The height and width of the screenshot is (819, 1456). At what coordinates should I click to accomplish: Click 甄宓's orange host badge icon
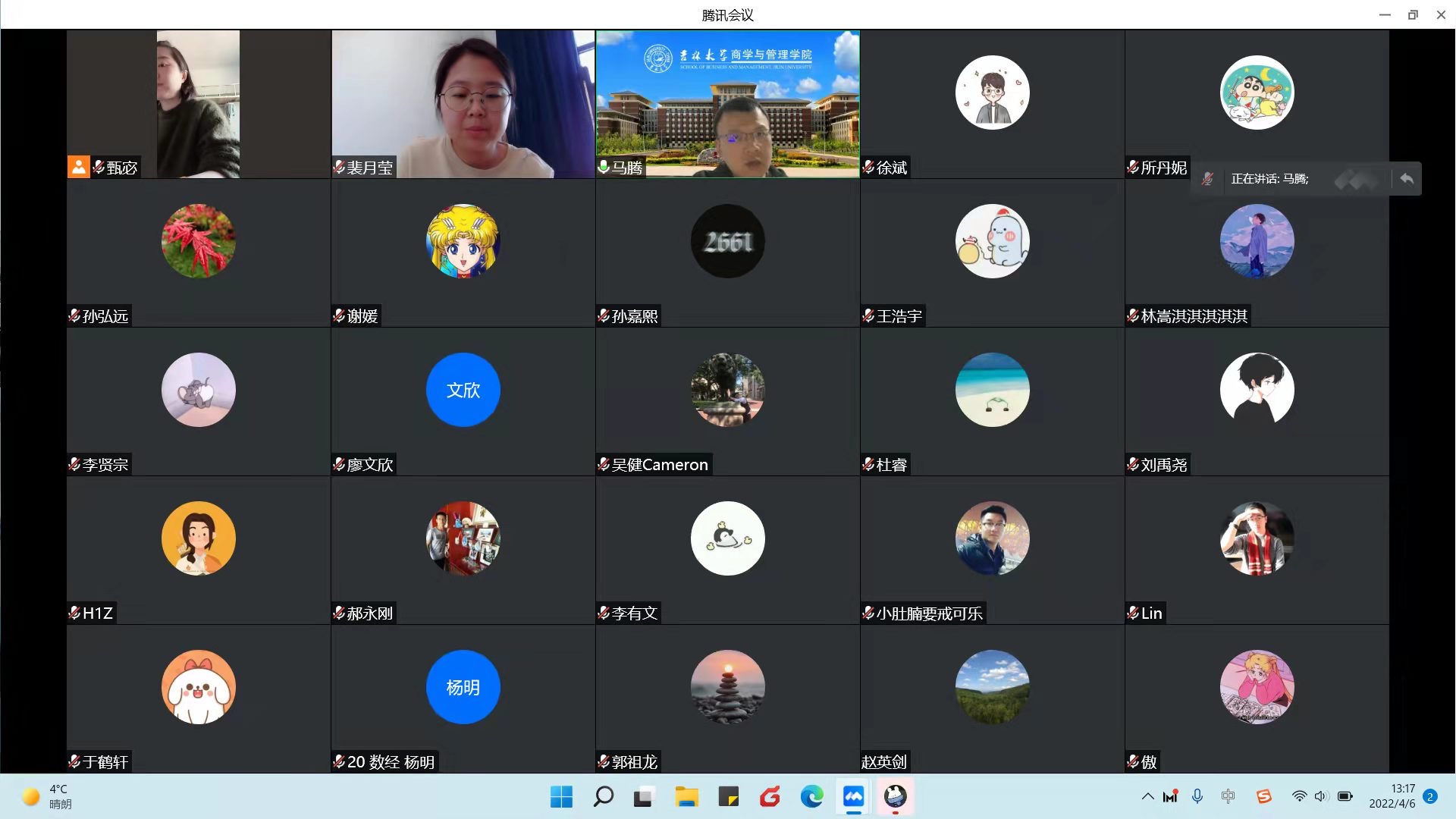(x=79, y=167)
